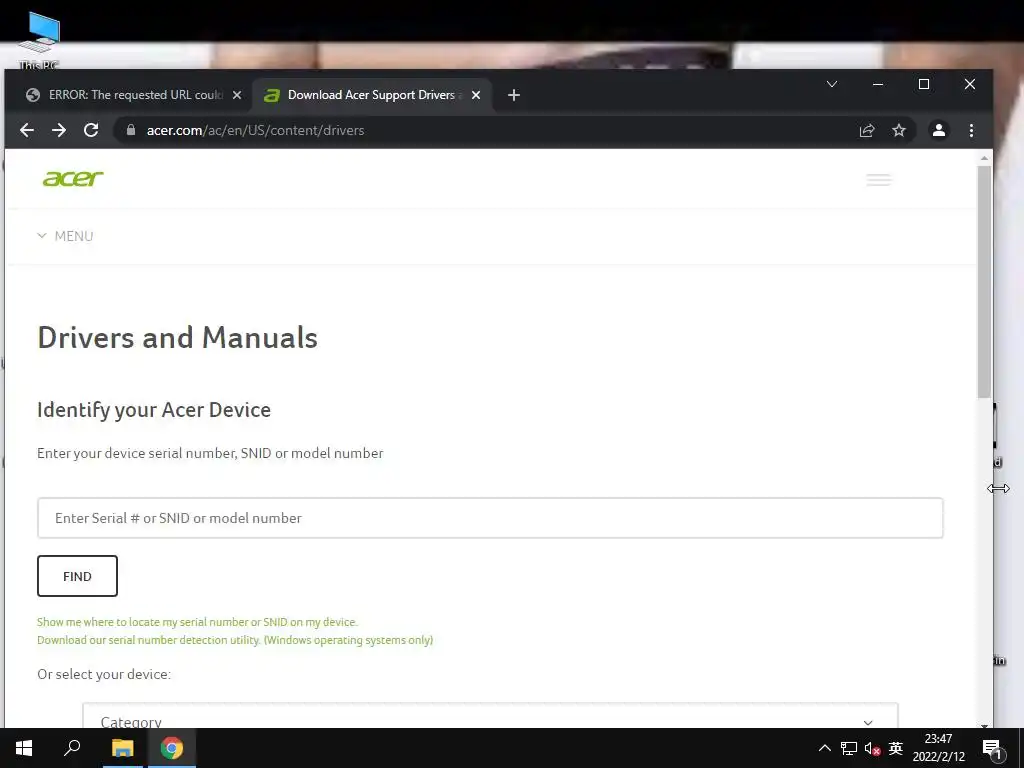Open Chrome's three-dot menu
Screen dimensions: 1024x768
coord(971,130)
